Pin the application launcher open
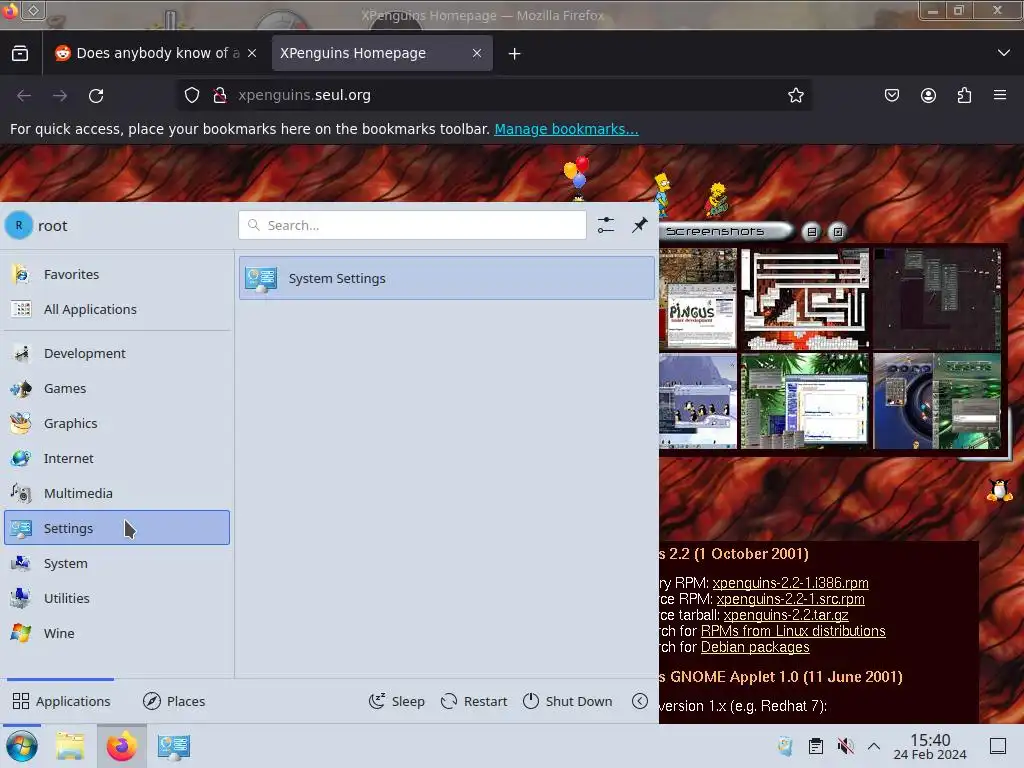The height and width of the screenshot is (768, 1024). pyautogui.click(x=639, y=225)
